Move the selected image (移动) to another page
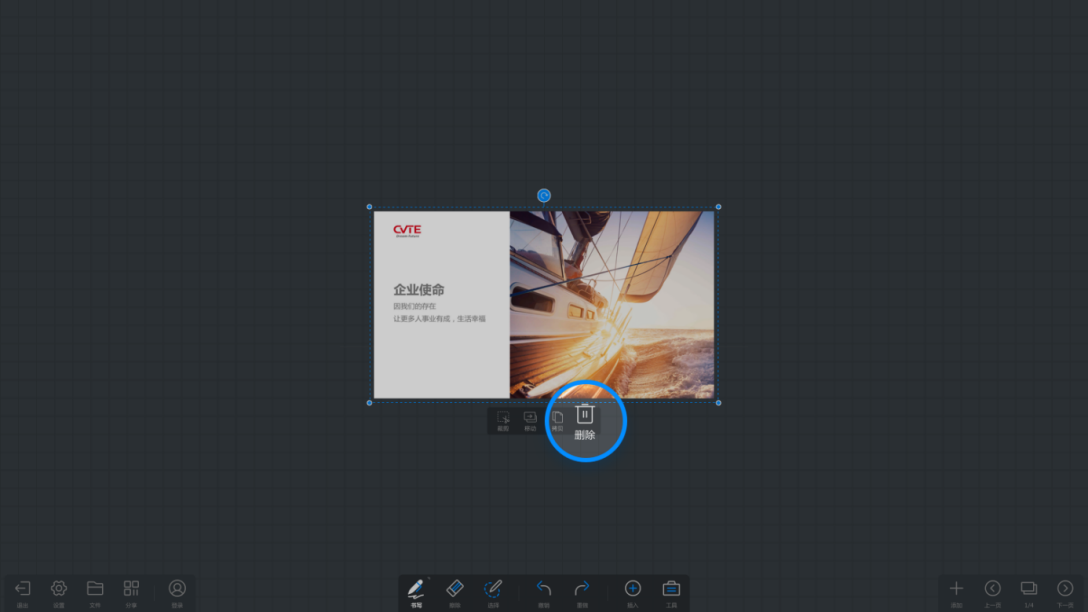1088x612 pixels. click(x=530, y=420)
